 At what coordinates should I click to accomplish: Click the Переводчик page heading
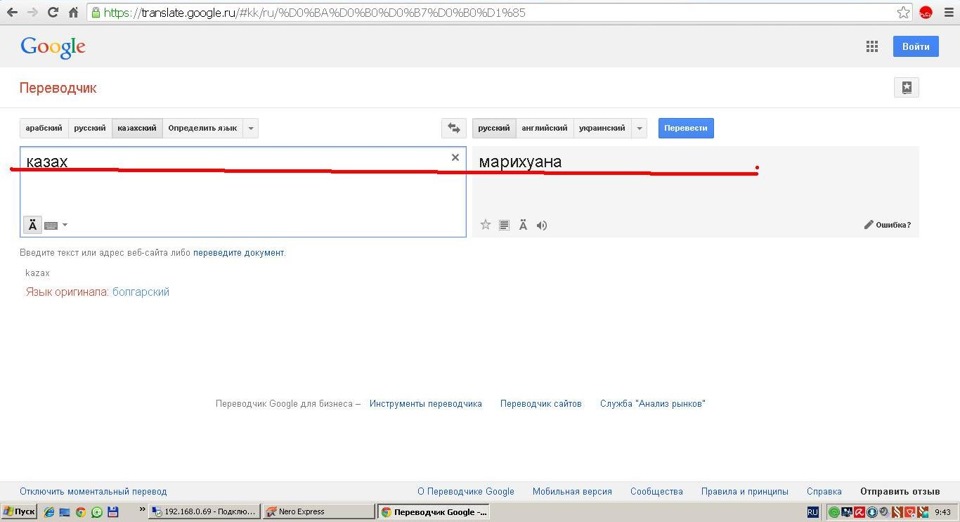point(58,88)
